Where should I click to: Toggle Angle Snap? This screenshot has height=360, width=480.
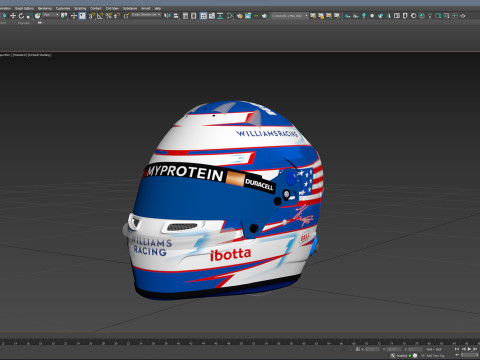100,16
